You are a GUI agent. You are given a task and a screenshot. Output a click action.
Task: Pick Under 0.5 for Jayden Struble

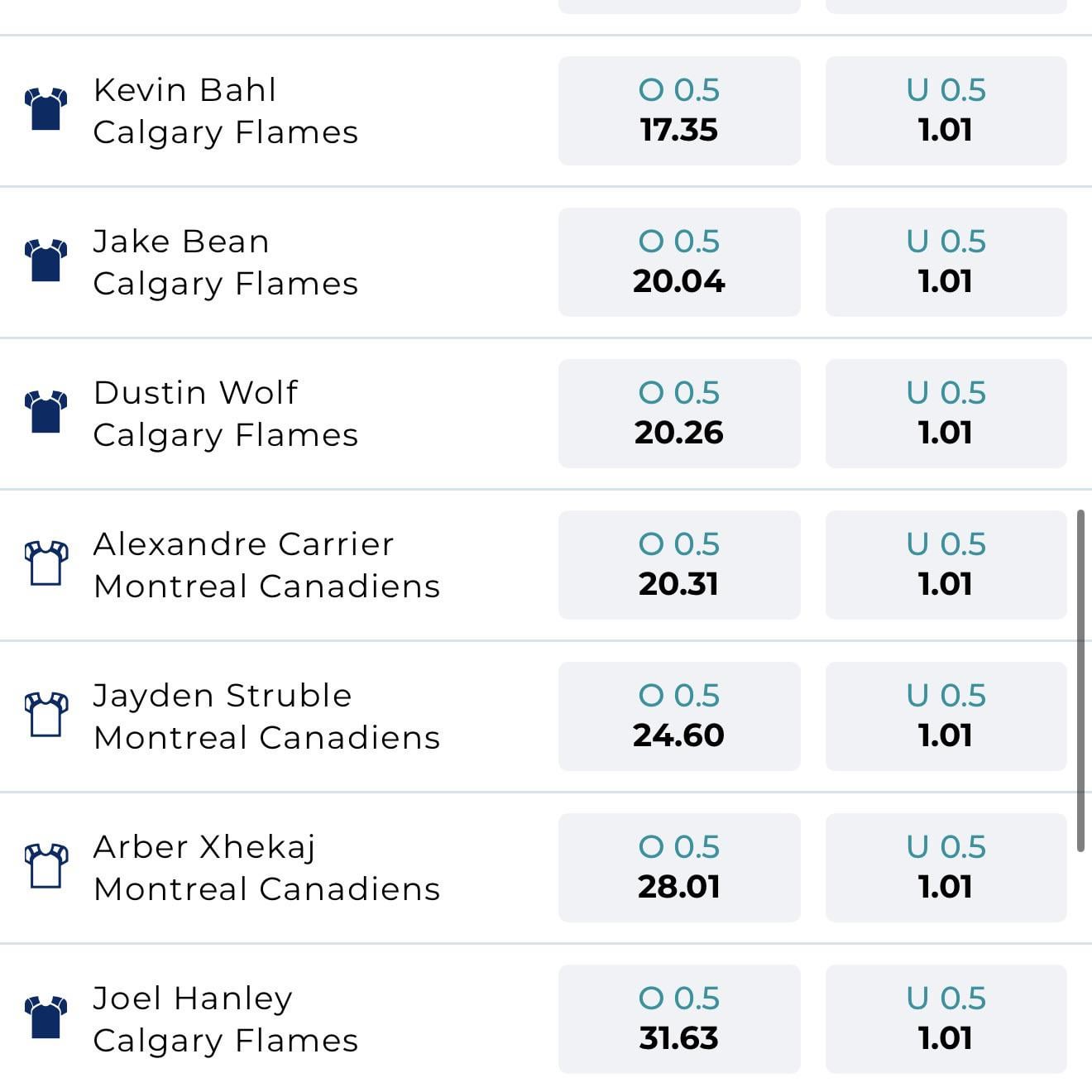[x=946, y=716]
